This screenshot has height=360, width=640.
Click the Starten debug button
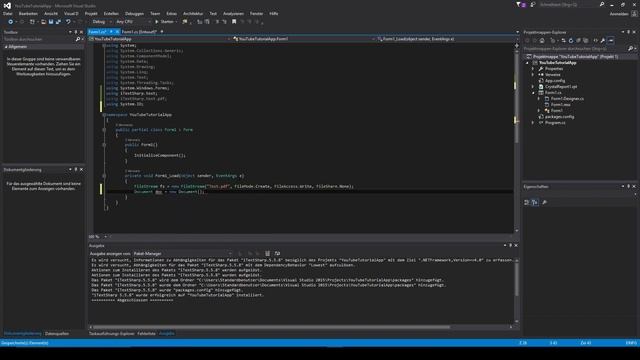pyautogui.click(x=164, y=22)
